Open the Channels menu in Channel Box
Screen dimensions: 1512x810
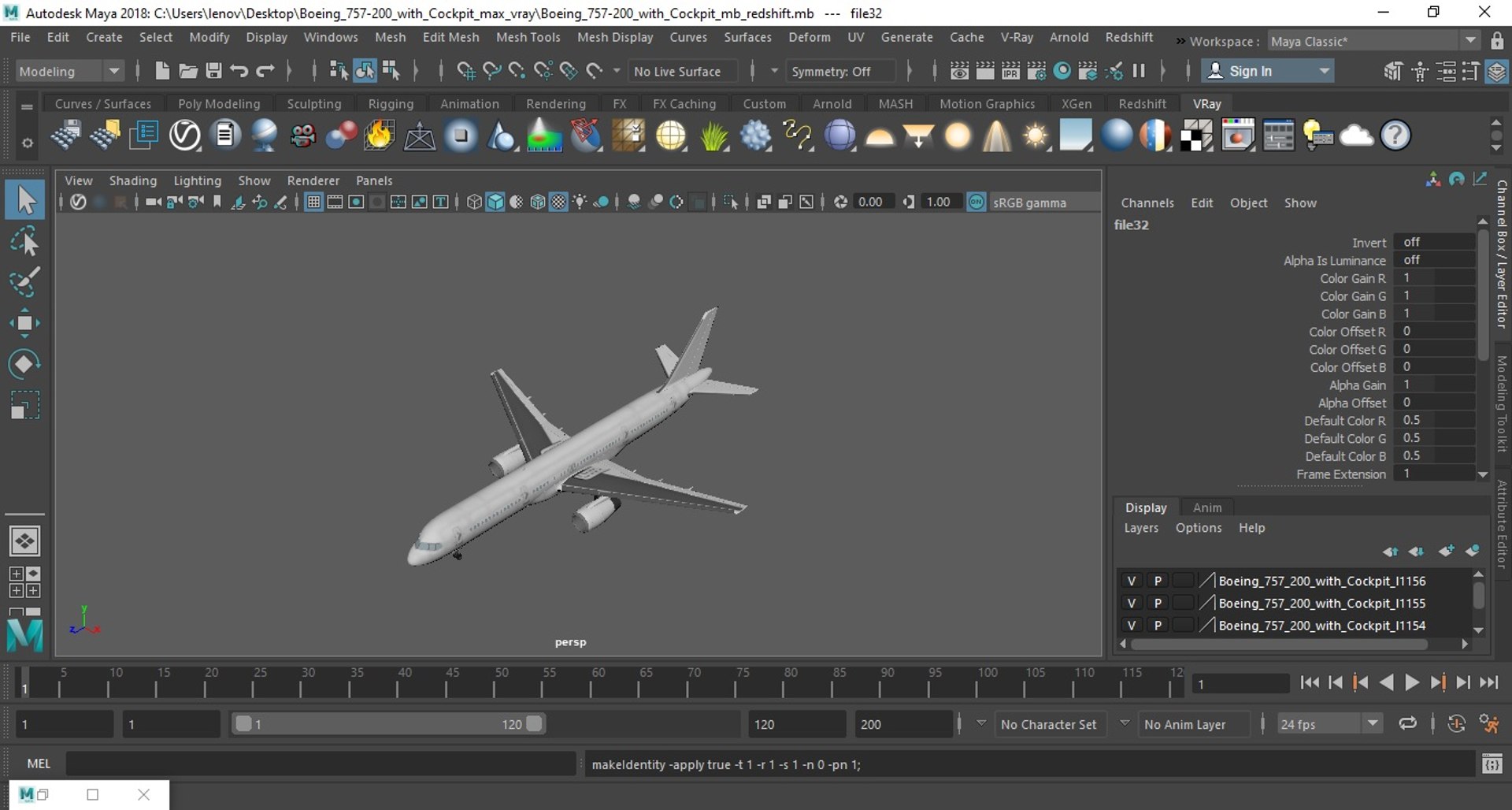[x=1147, y=202]
